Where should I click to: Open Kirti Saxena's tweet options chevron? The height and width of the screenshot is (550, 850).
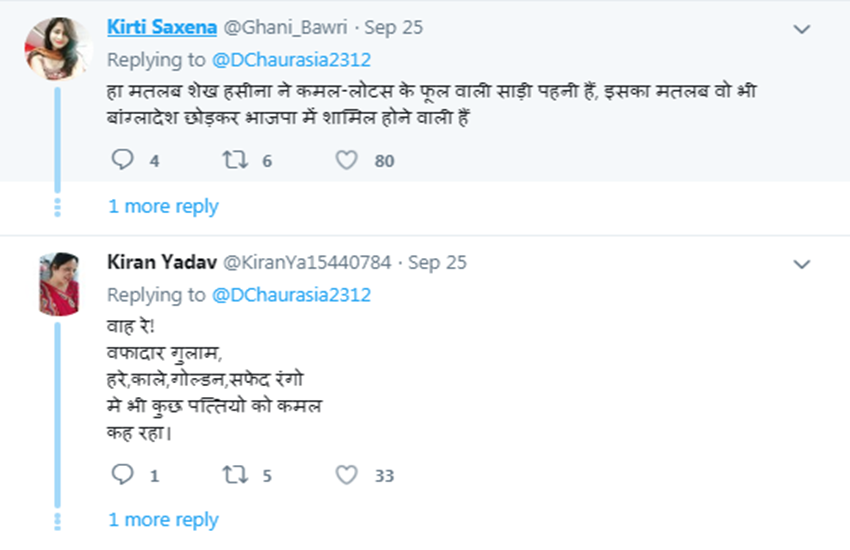[801, 29]
